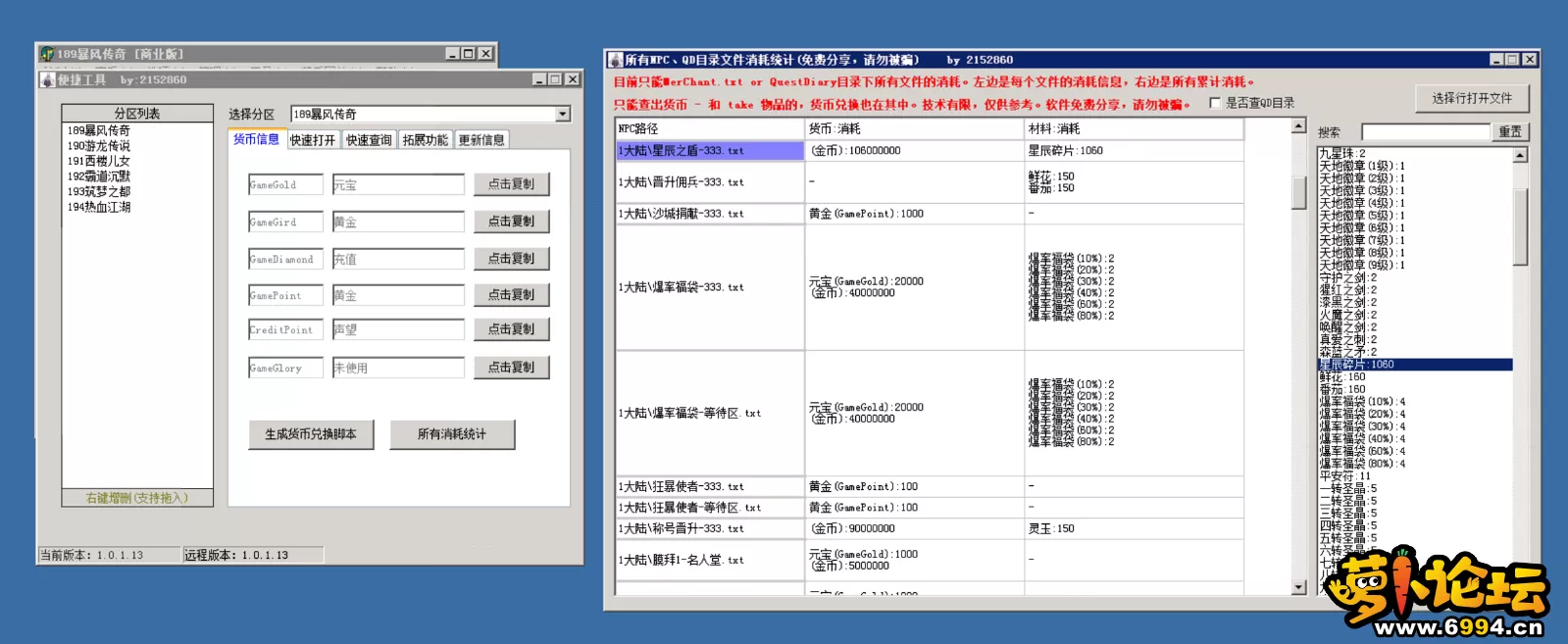Click the GameDiamond name field

[285, 260]
